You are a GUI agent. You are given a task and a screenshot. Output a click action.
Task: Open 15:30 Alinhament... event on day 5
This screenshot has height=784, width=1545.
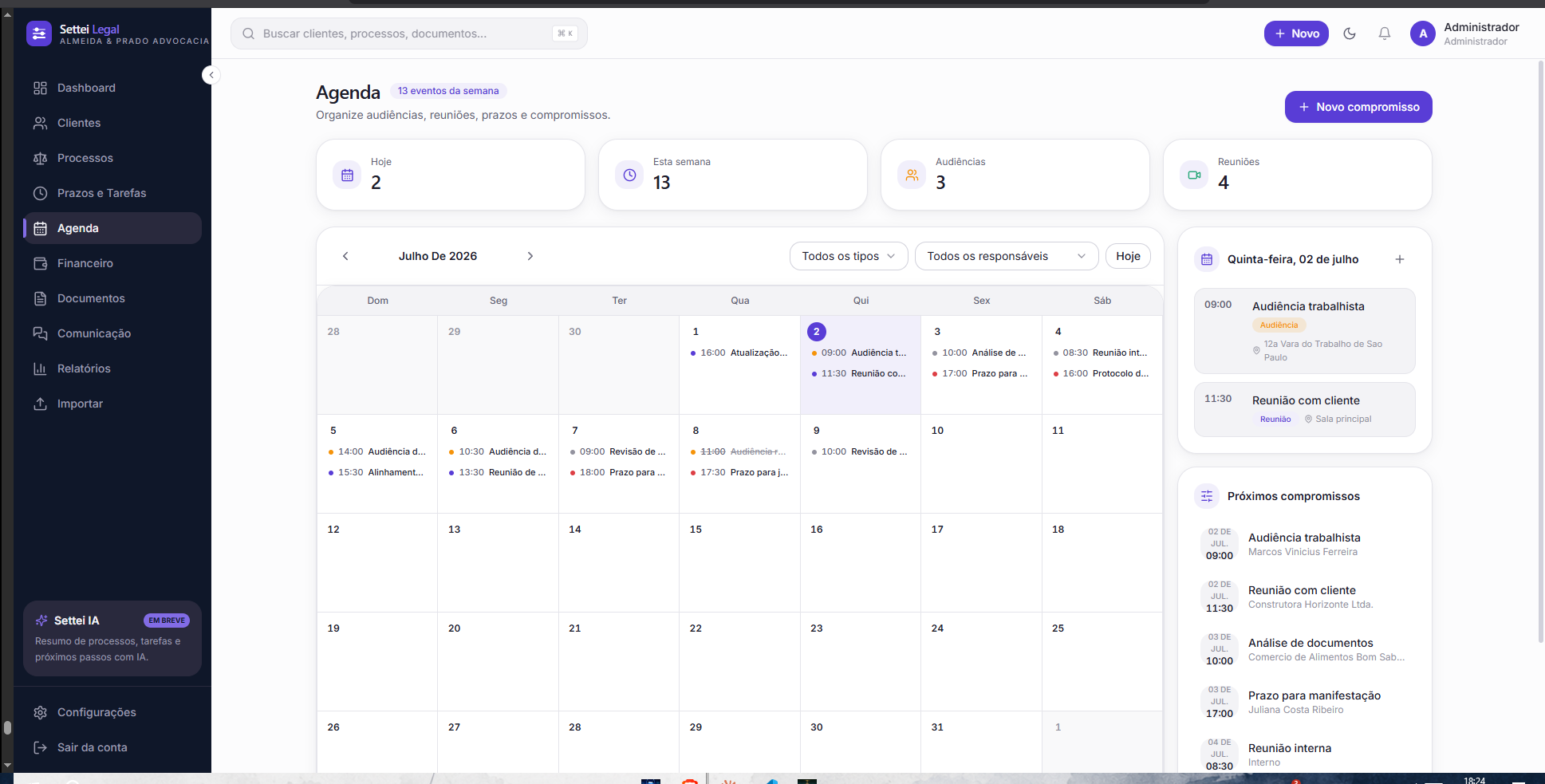coord(377,472)
